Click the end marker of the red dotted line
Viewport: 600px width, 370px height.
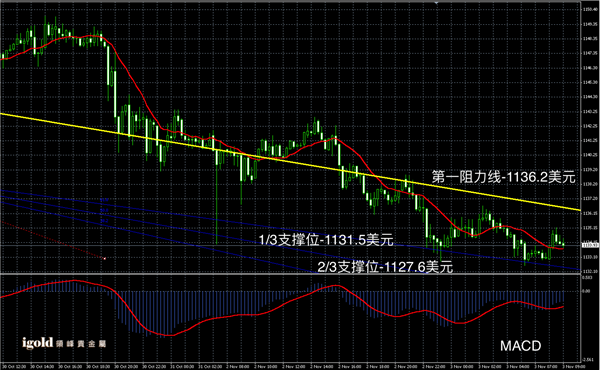tap(104, 259)
